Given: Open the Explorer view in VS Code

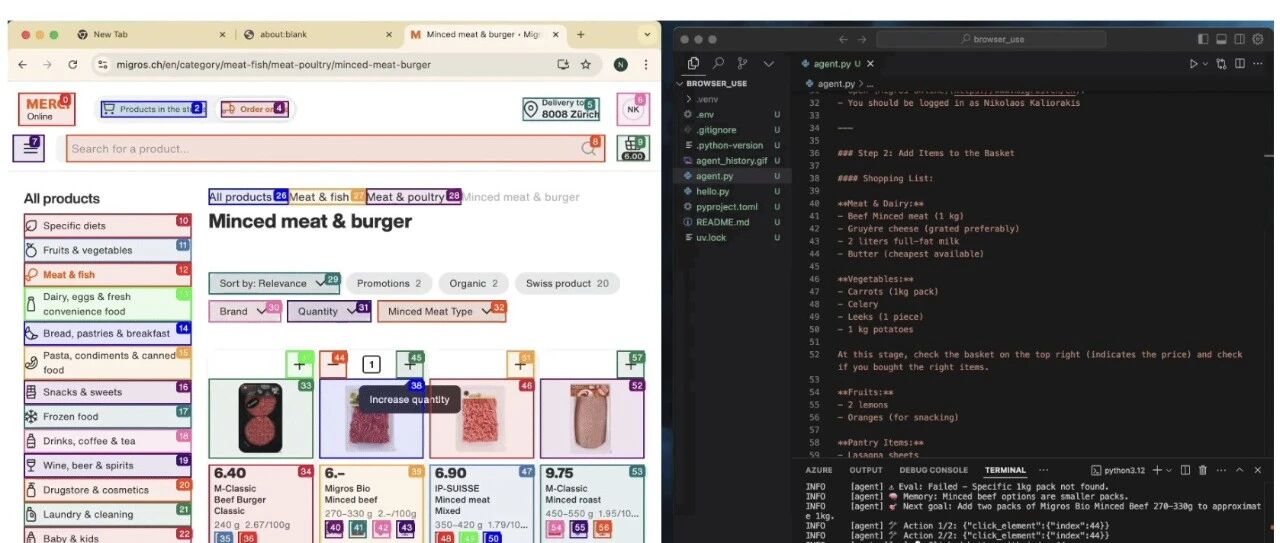Looking at the screenshot, I should click(x=694, y=63).
